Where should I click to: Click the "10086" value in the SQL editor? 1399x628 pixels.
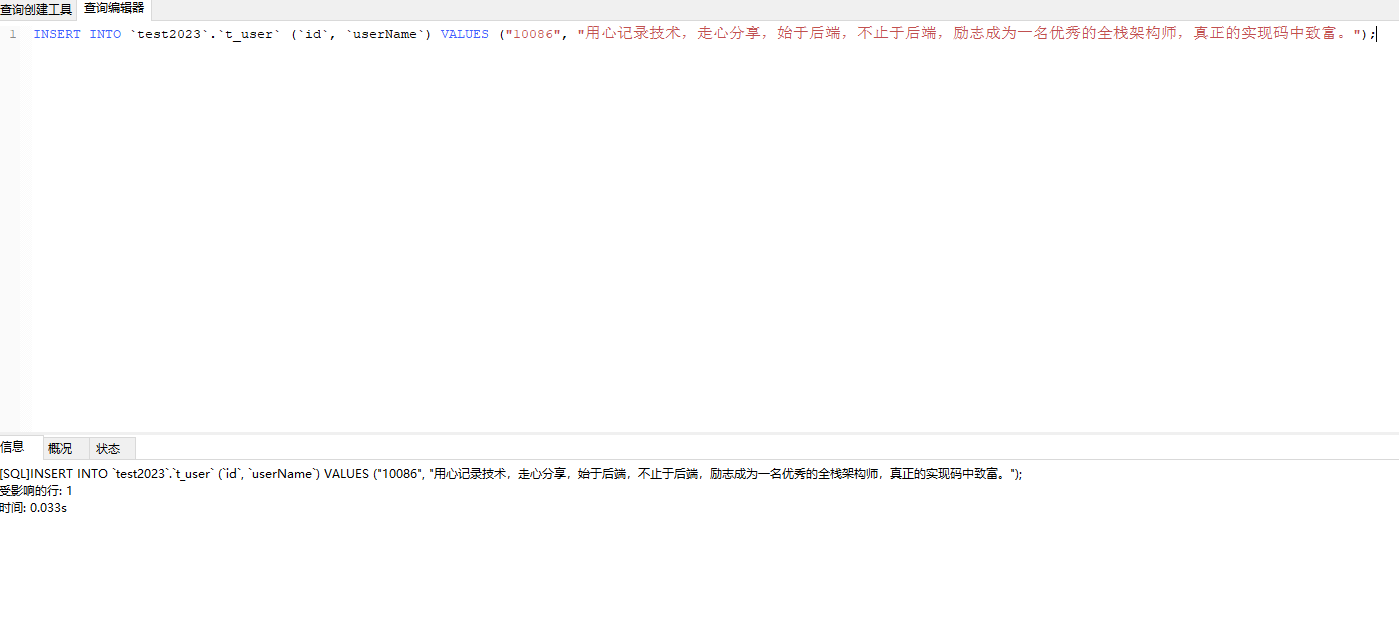532,34
